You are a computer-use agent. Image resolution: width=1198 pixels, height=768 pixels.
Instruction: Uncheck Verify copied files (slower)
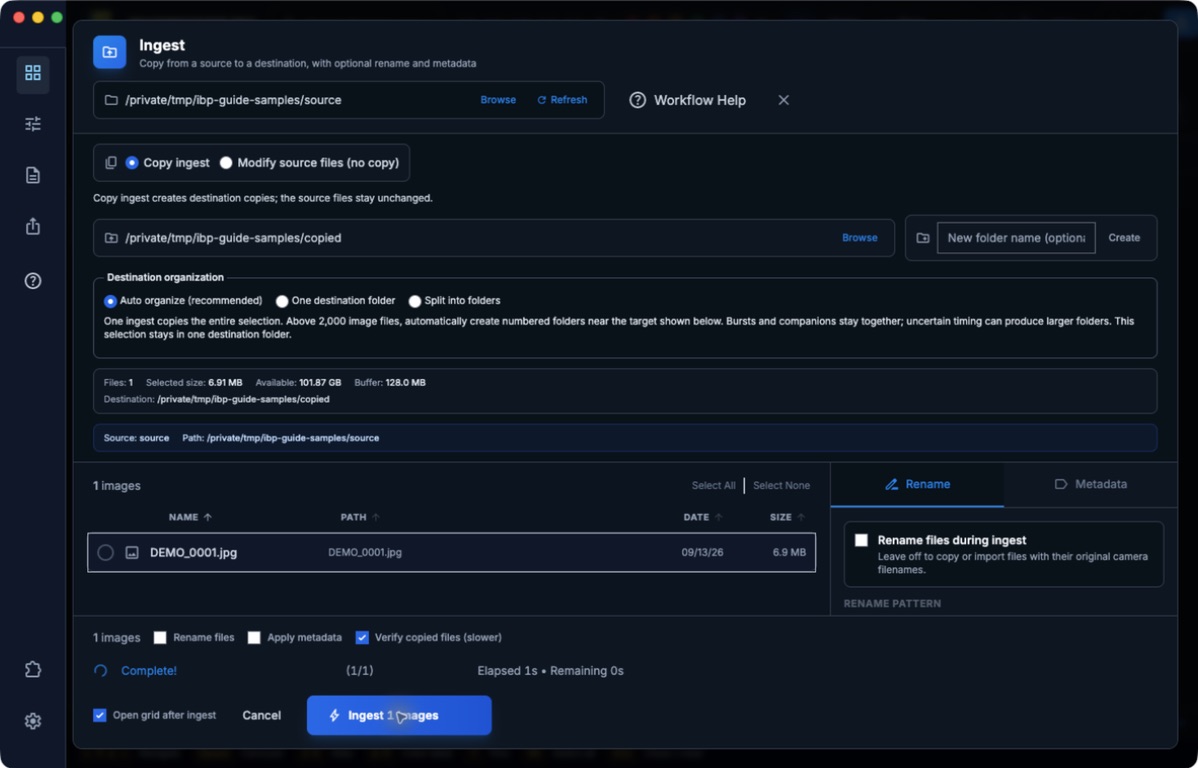pyautogui.click(x=362, y=637)
